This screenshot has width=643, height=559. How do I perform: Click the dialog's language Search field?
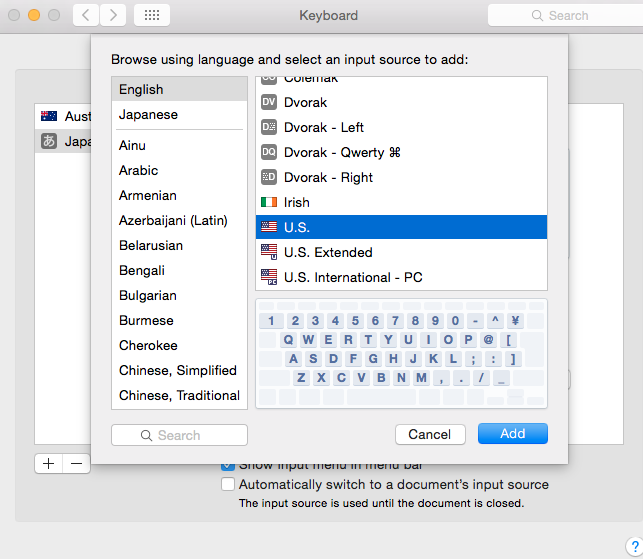179,435
